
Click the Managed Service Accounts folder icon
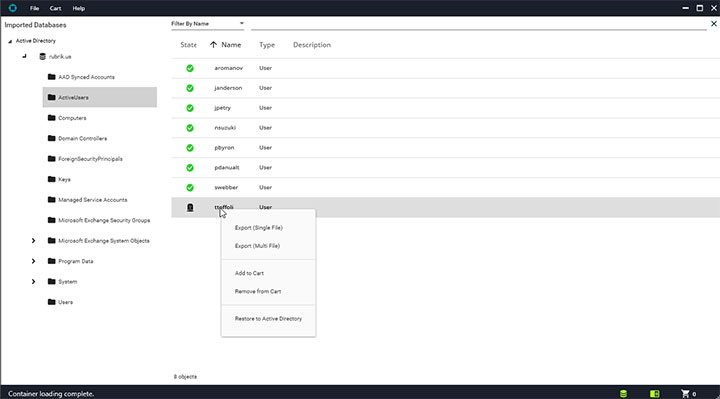(51, 199)
